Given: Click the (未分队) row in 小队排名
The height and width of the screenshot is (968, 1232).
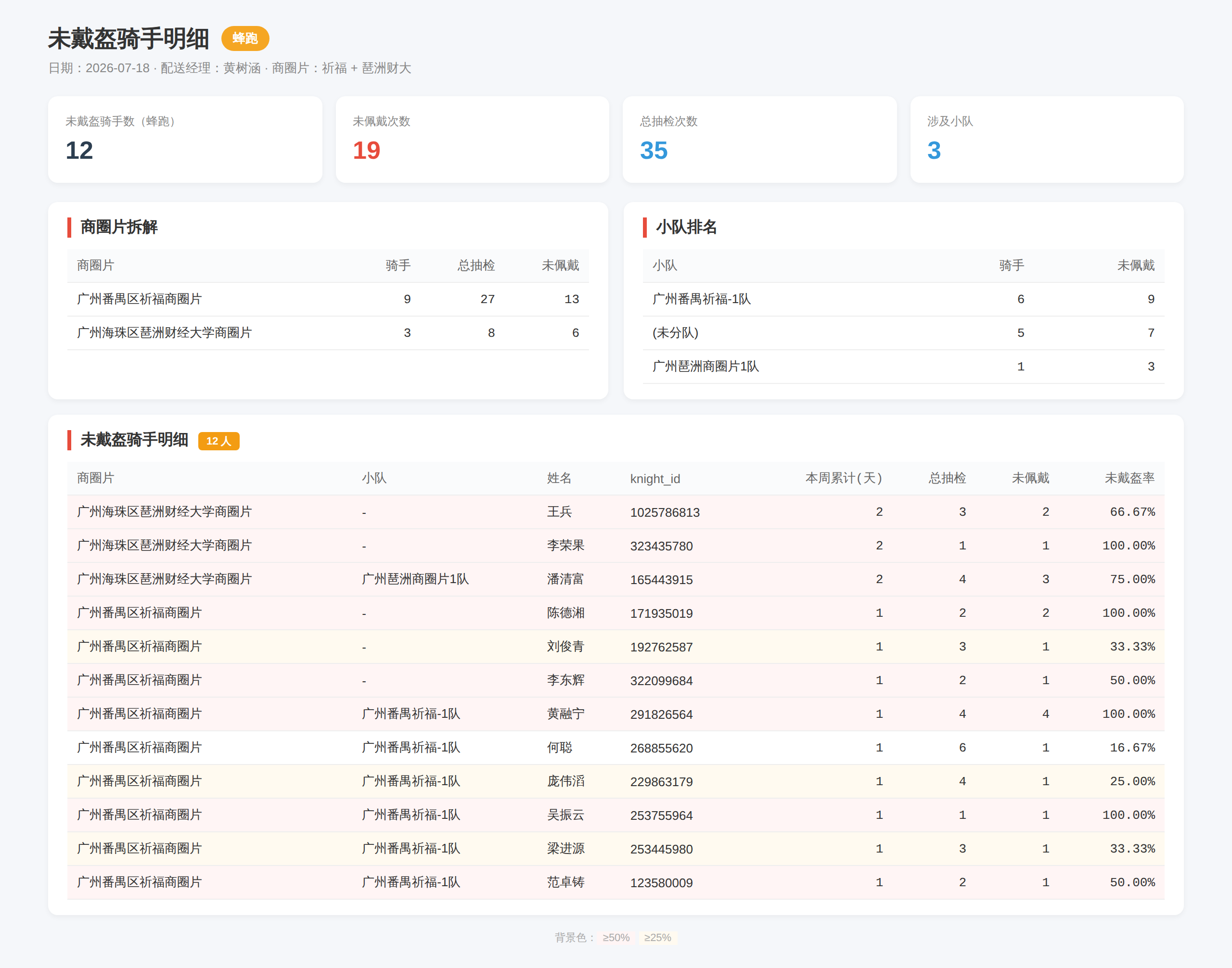Looking at the screenshot, I should (903, 332).
